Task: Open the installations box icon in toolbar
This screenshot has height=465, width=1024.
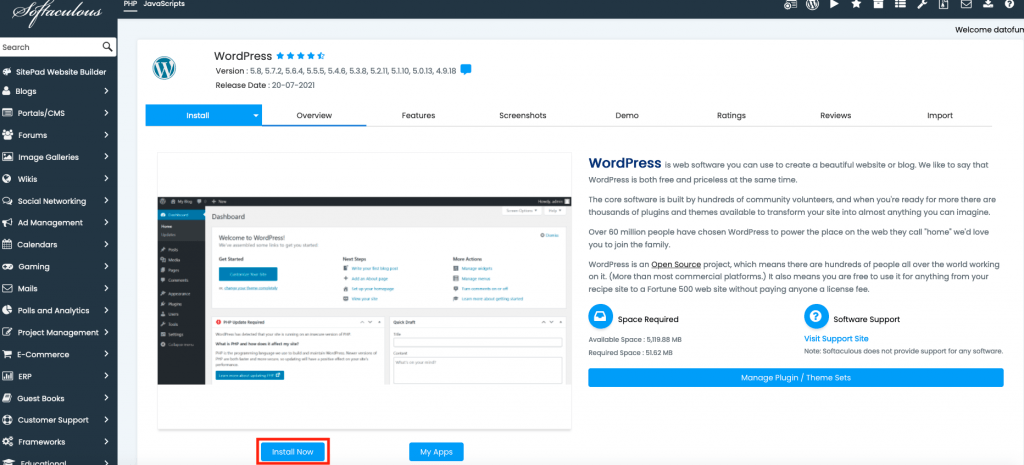Action: pos(878,4)
